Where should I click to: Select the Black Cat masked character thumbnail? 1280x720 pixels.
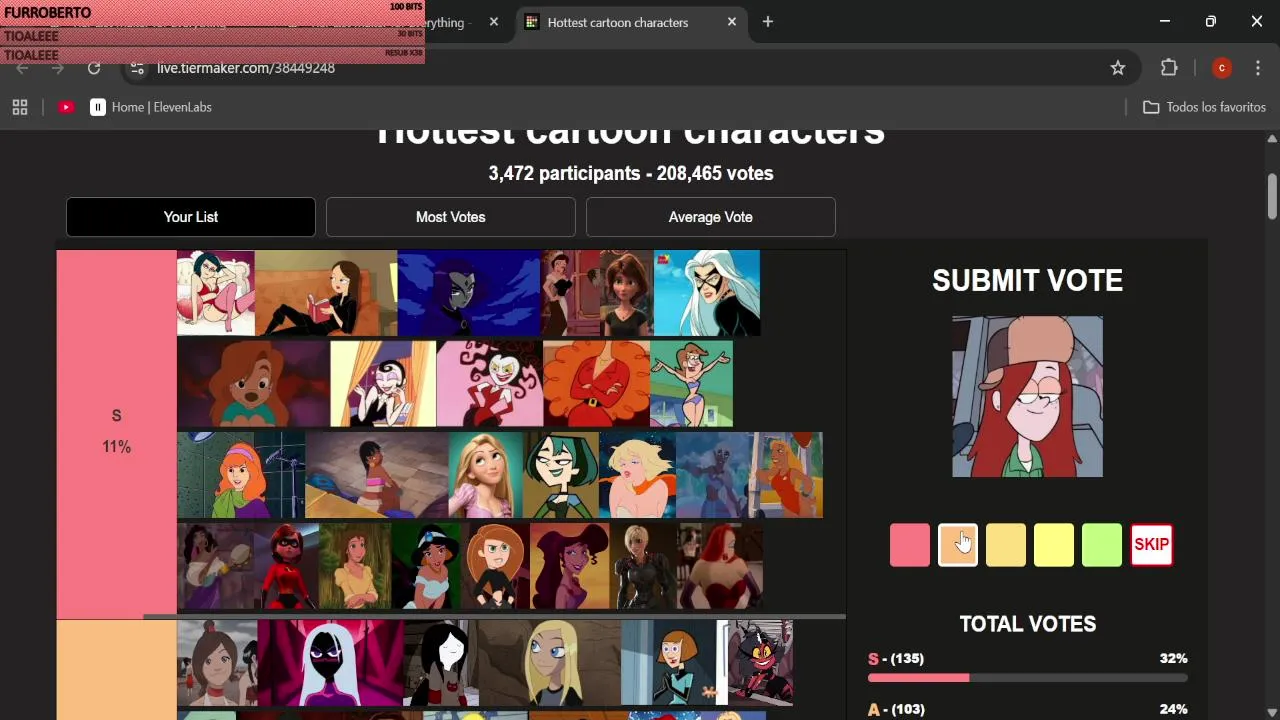point(707,293)
